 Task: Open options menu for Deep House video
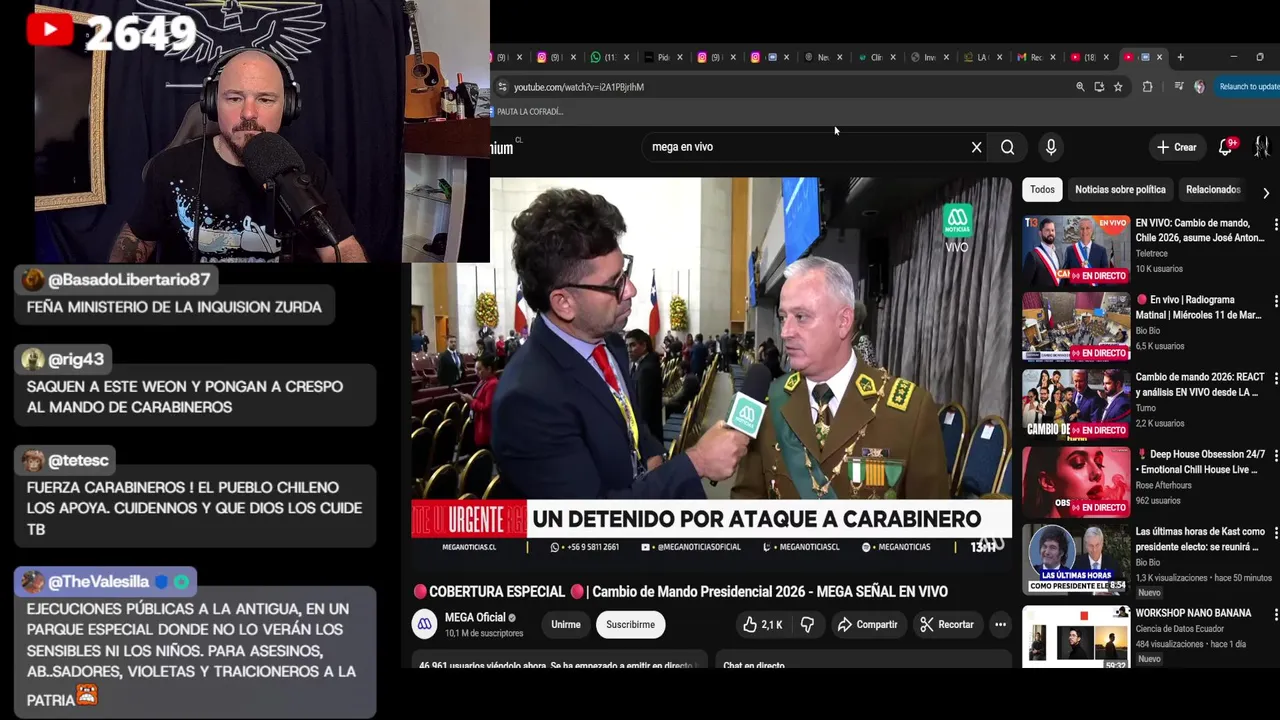[x=1275, y=455]
